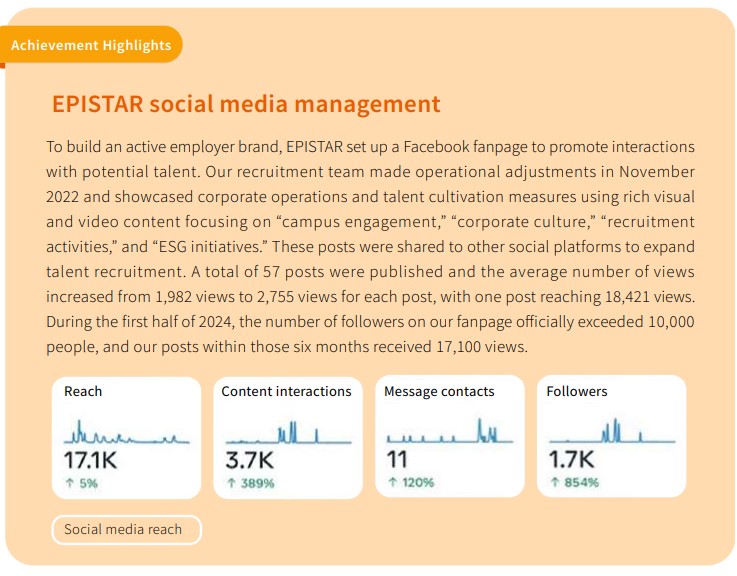Click the Message contacts sparkline chart
This screenshot has height=576, width=737.
click(x=449, y=433)
